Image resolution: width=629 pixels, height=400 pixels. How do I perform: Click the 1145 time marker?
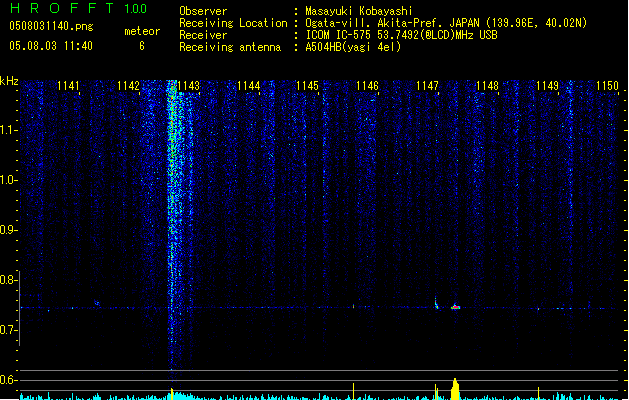pyautogui.click(x=307, y=86)
